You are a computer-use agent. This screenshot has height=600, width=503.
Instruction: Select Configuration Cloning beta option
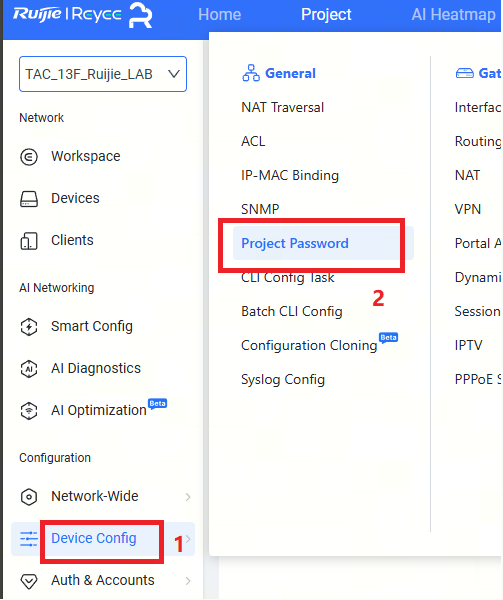(x=309, y=346)
